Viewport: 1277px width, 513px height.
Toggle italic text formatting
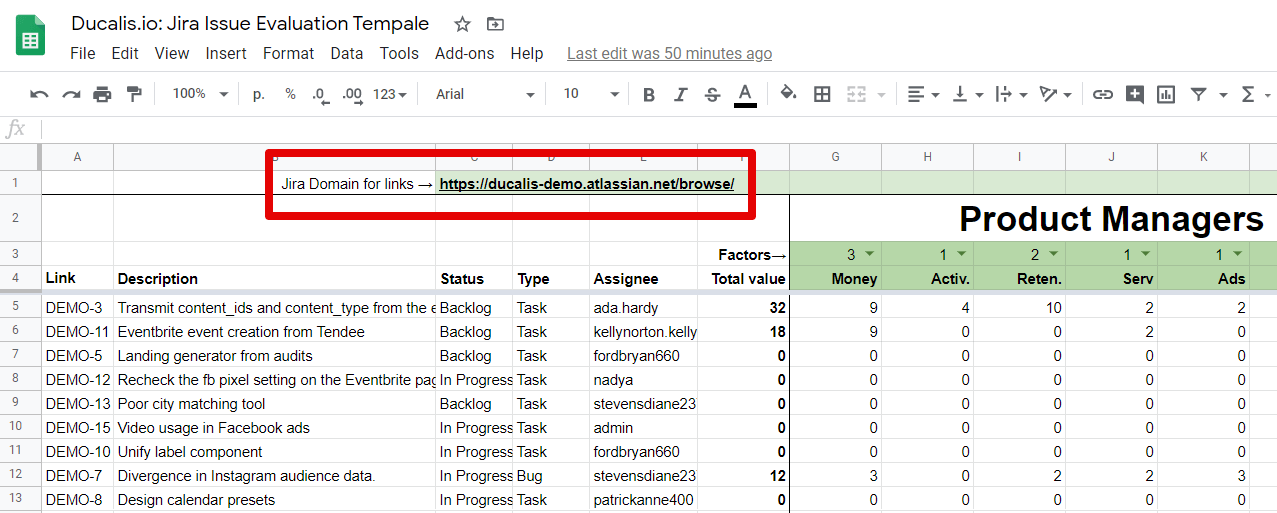pyautogui.click(x=681, y=94)
